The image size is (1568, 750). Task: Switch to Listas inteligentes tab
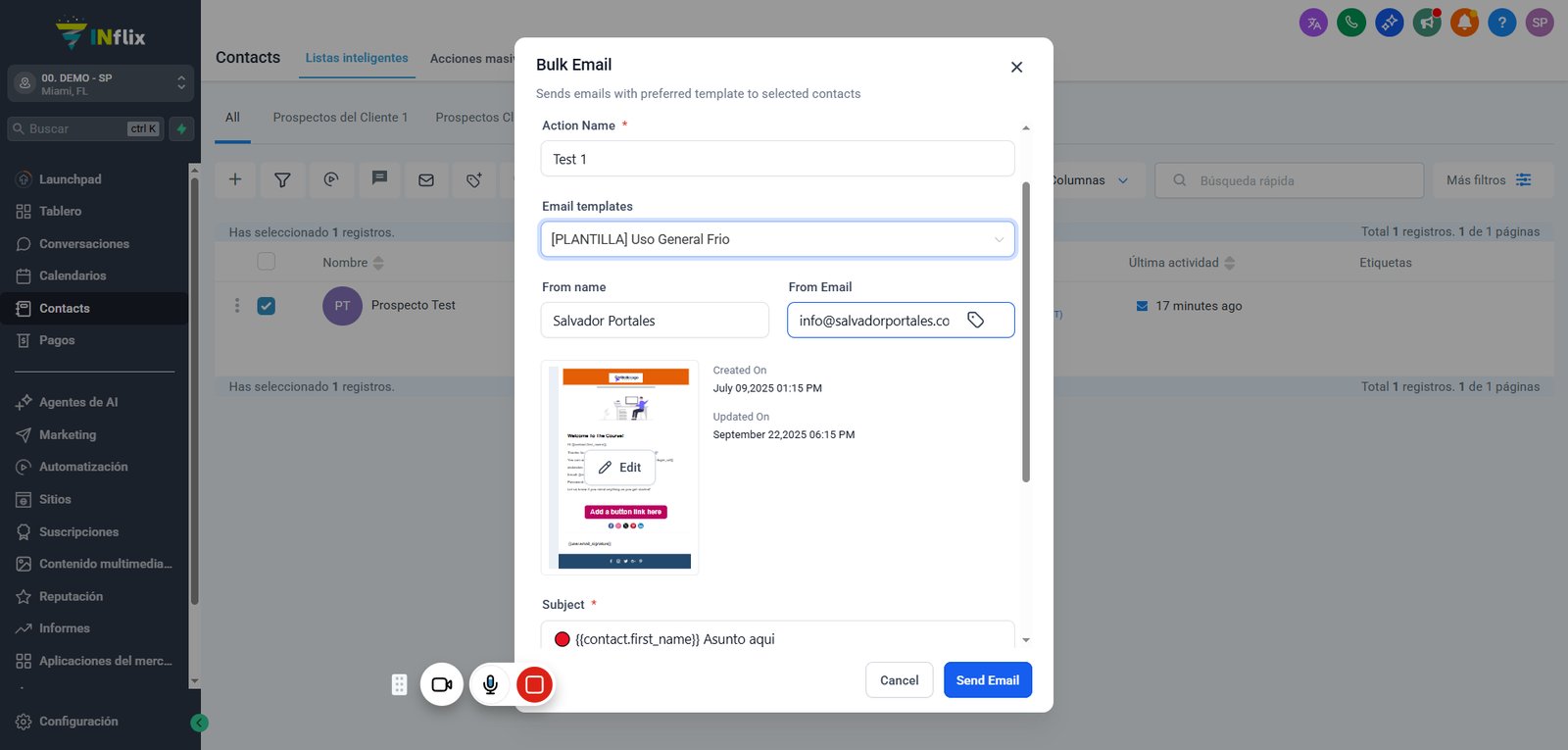pyautogui.click(x=357, y=58)
